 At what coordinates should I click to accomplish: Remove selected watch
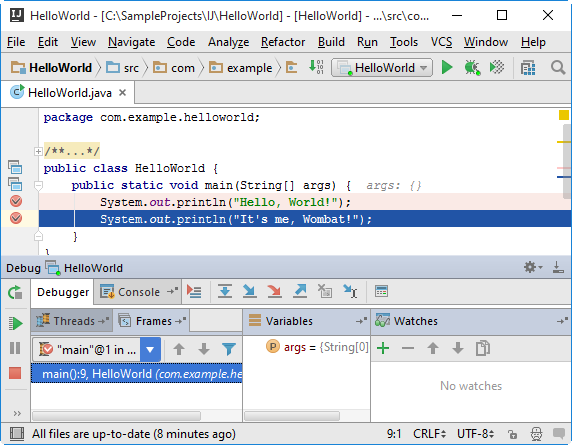408,348
